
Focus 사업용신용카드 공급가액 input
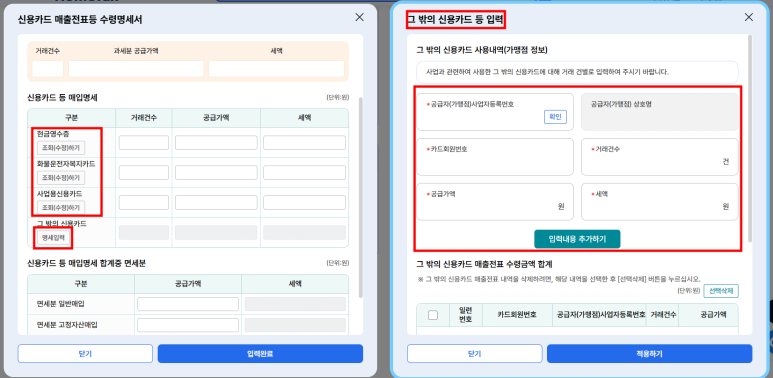click(216, 203)
